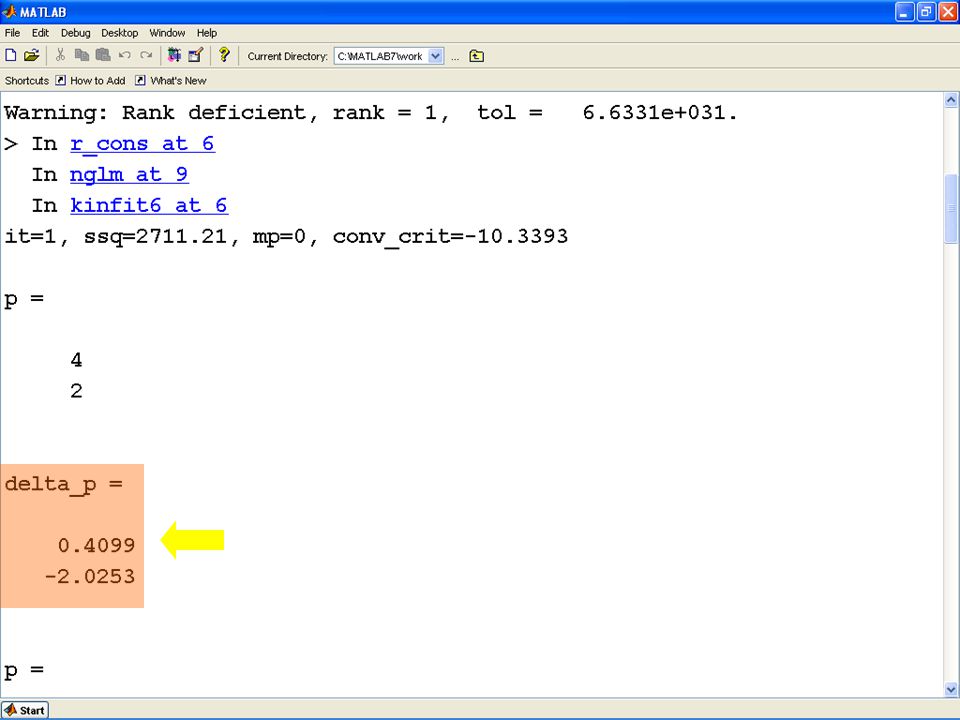Open the Desktop menu
The height and width of the screenshot is (720, 960).
tap(119, 33)
